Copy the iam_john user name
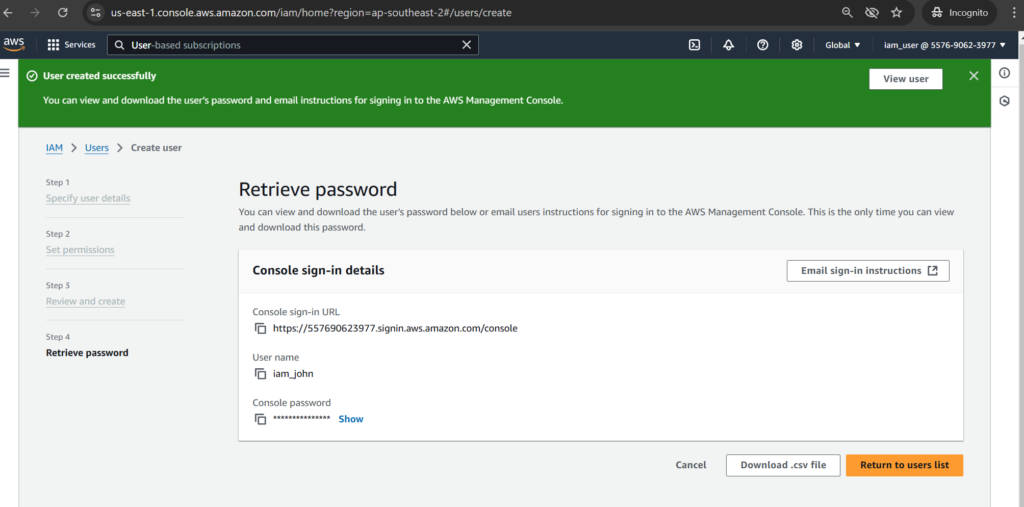The height and width of the screenshot is (507, 1024). [260, 374]
